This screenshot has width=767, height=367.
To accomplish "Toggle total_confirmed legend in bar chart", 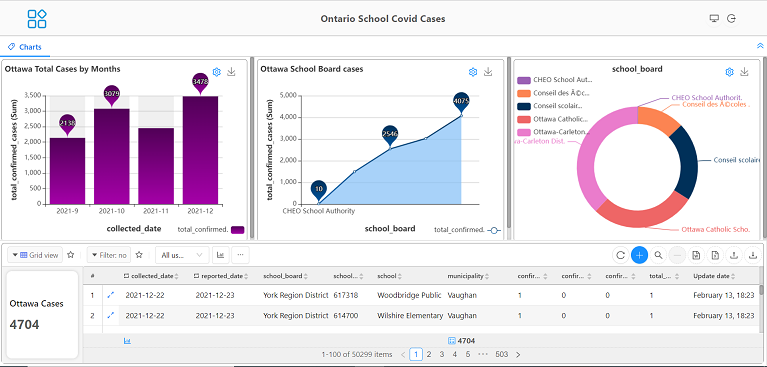I will [x=211, y=229].
